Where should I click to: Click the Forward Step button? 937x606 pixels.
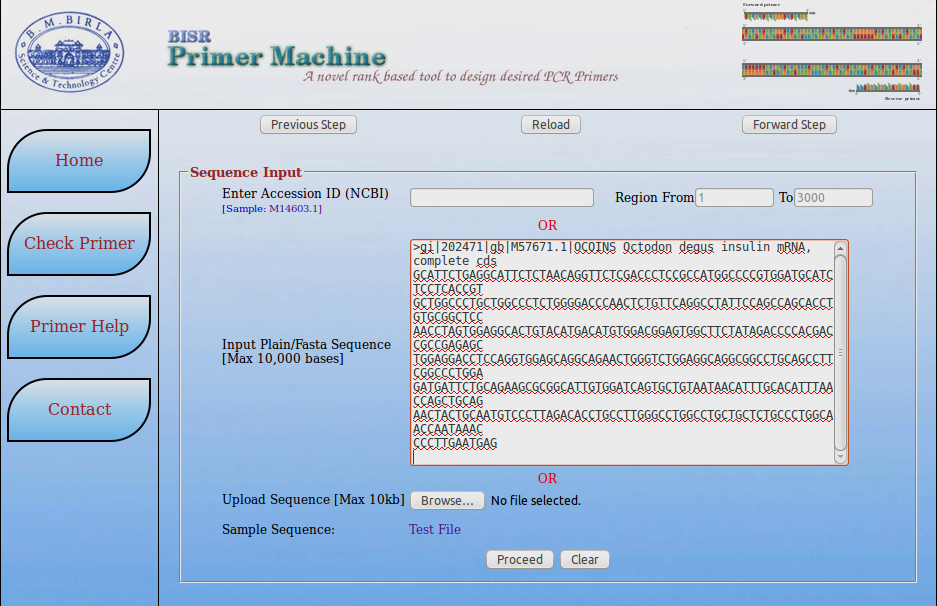coord(789,124)
